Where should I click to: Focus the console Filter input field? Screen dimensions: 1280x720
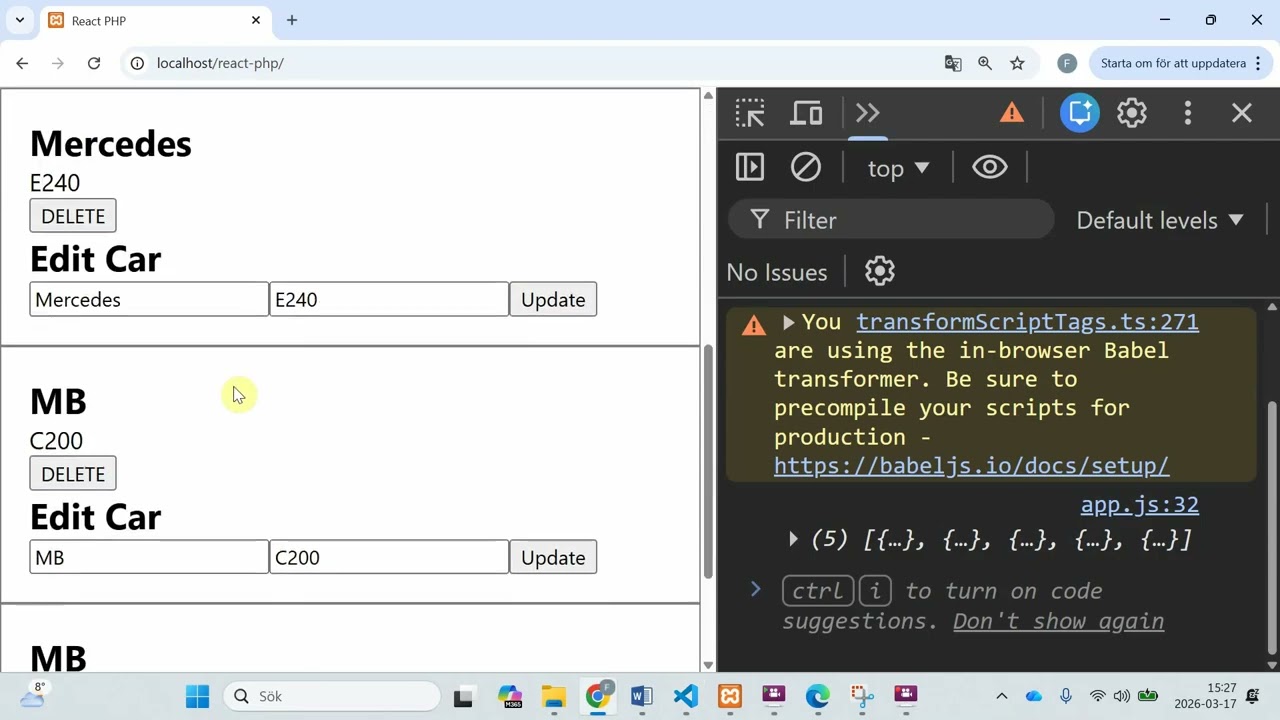tap(891, 220)
